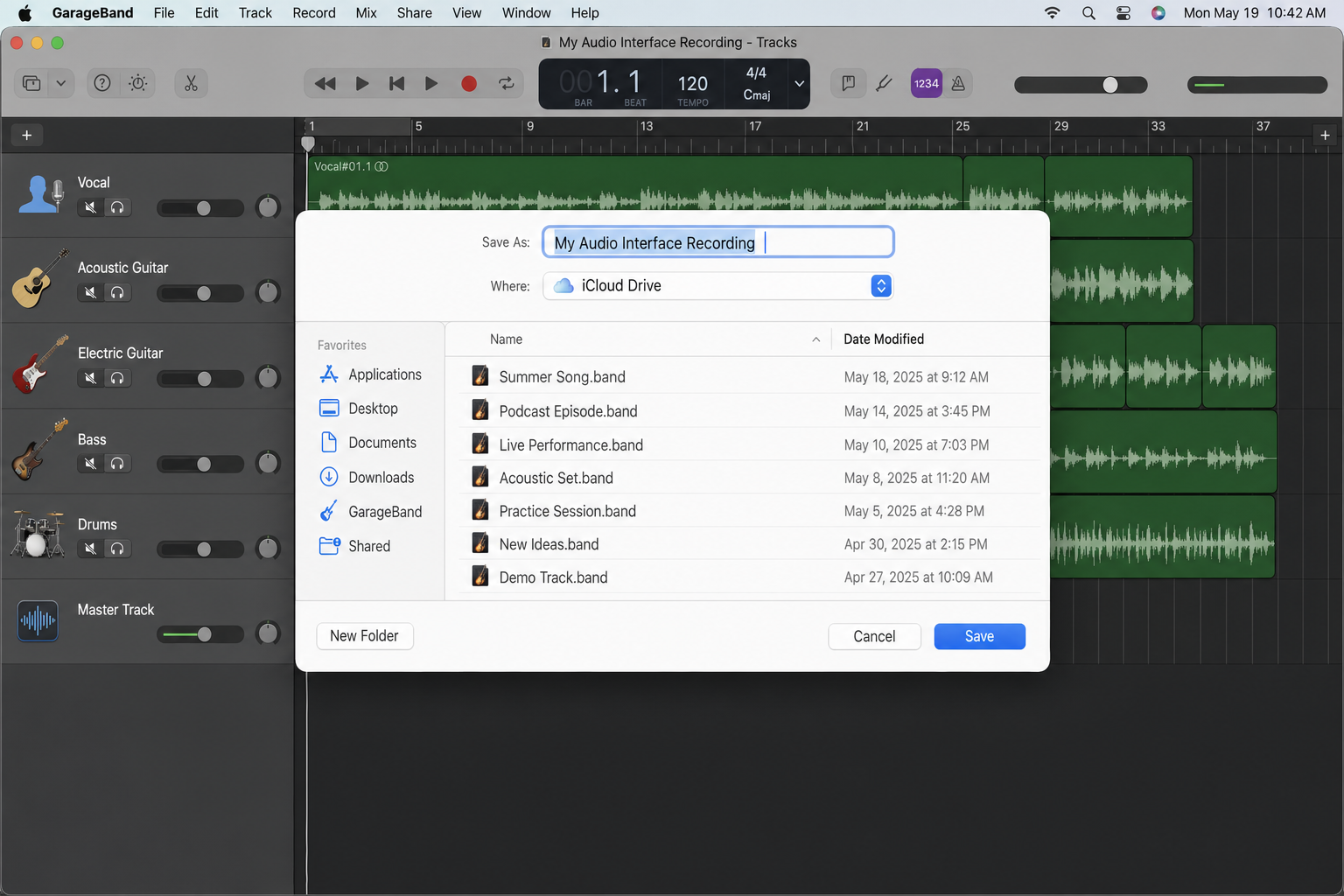Open Spotlight search in menu bar
This screenshot has width=1344, height=896.
1088,13
